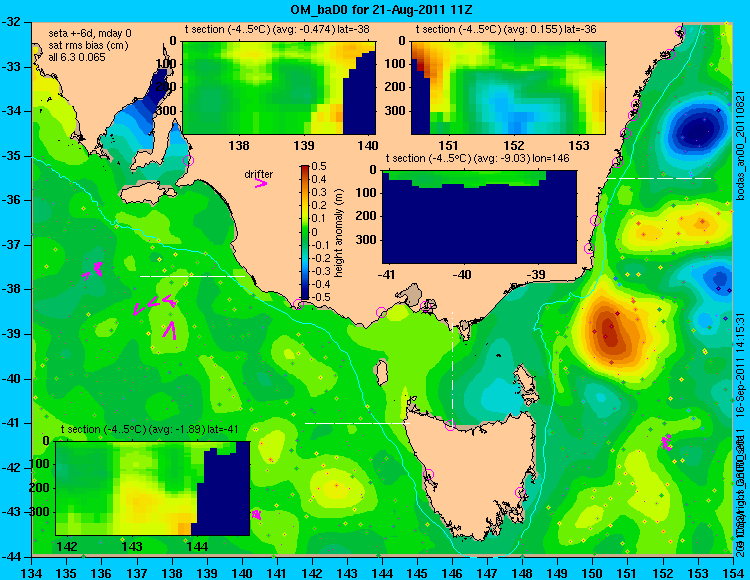The height and width of the screenshot is (580, 750).
Task: Click the 134 longitude axis label
Action: (x=32, y=571)
